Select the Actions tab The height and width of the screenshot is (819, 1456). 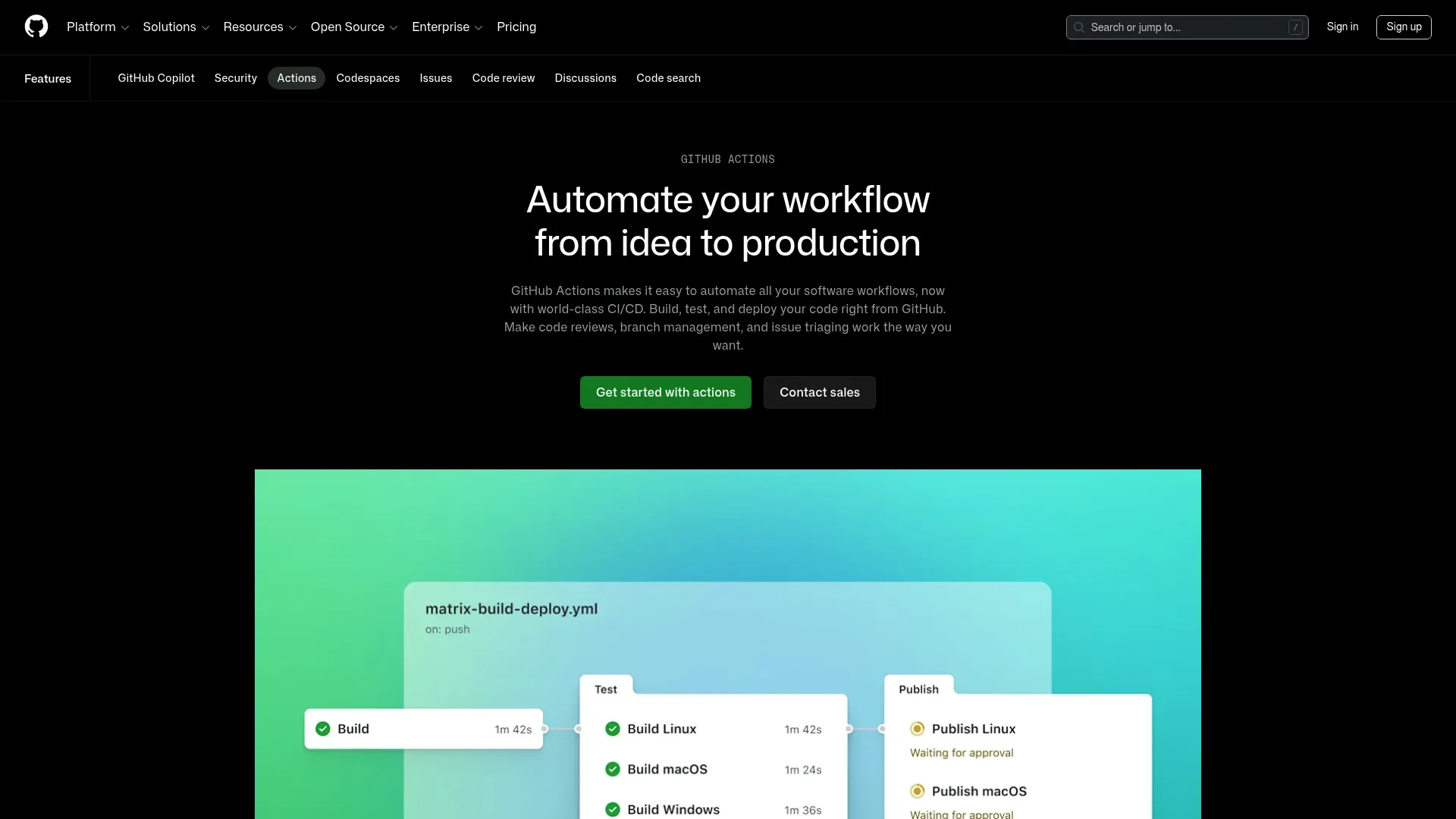(297, 78)
